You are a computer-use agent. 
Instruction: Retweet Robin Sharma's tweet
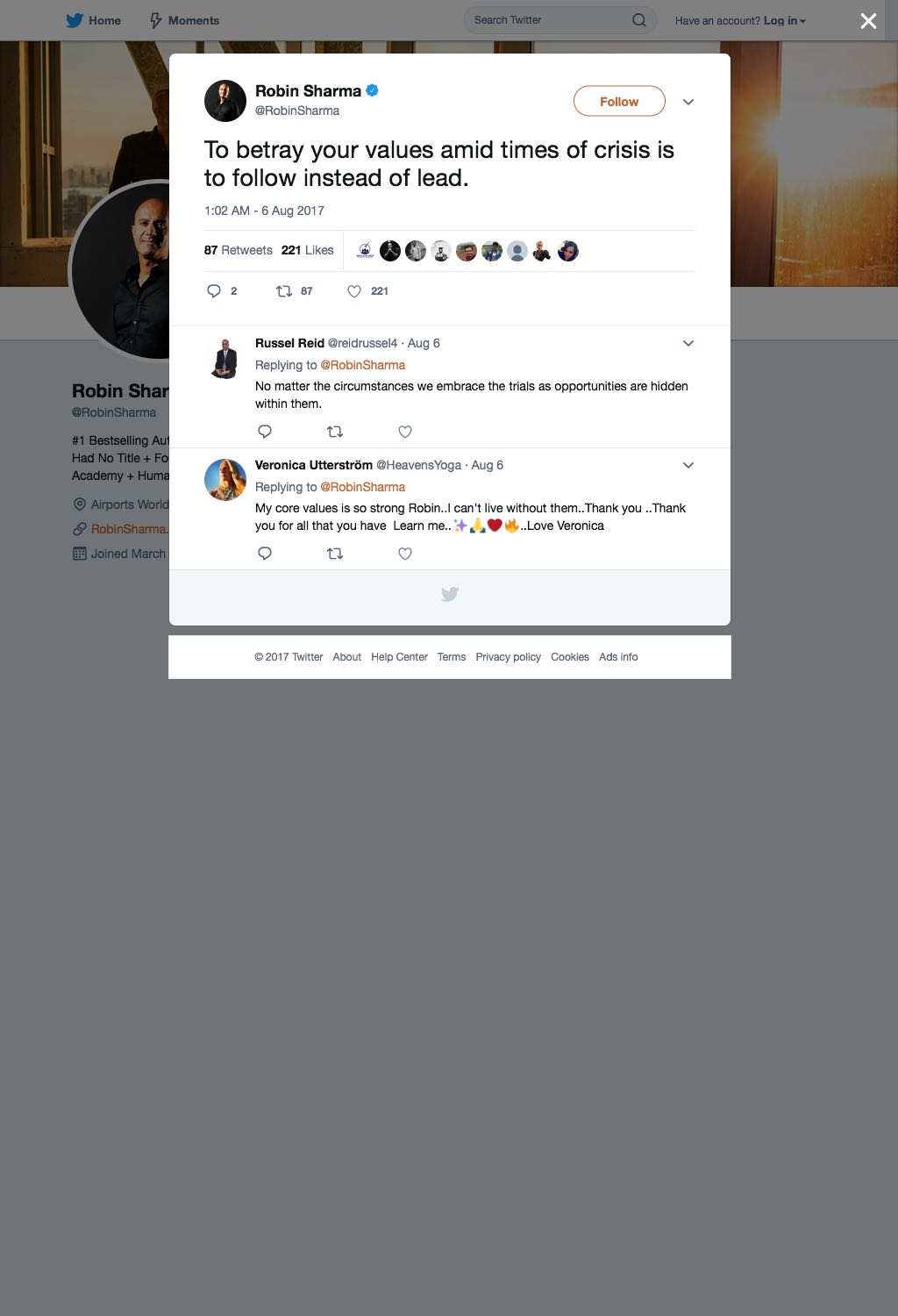pyautogui.click(x=284, y=291)
